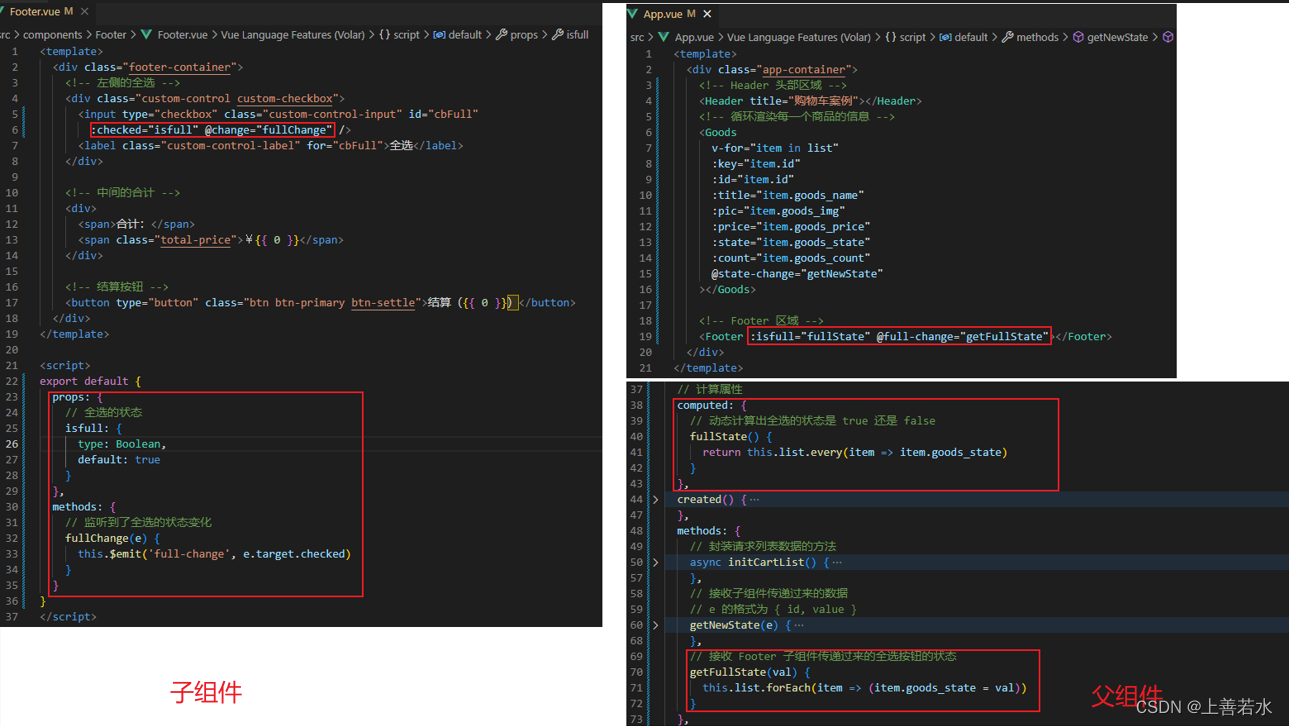
Task: Click "app-container" class name in App.vue
Action: pos(806,70)
